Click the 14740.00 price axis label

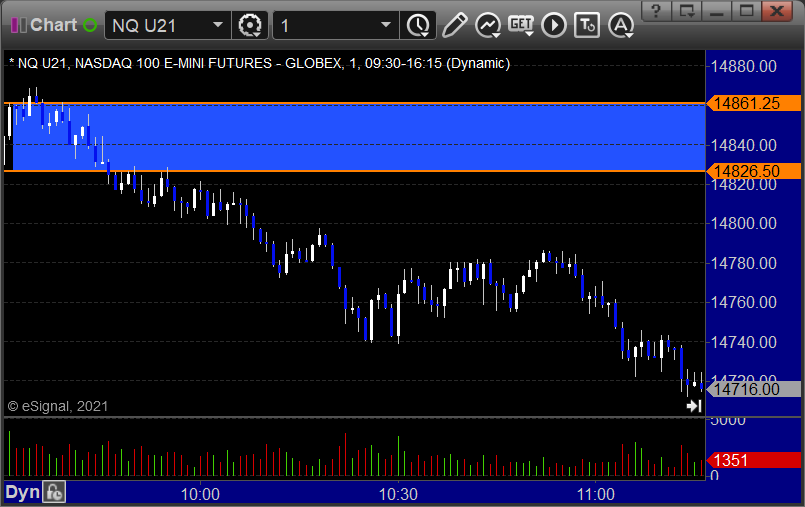click(743, 342)
